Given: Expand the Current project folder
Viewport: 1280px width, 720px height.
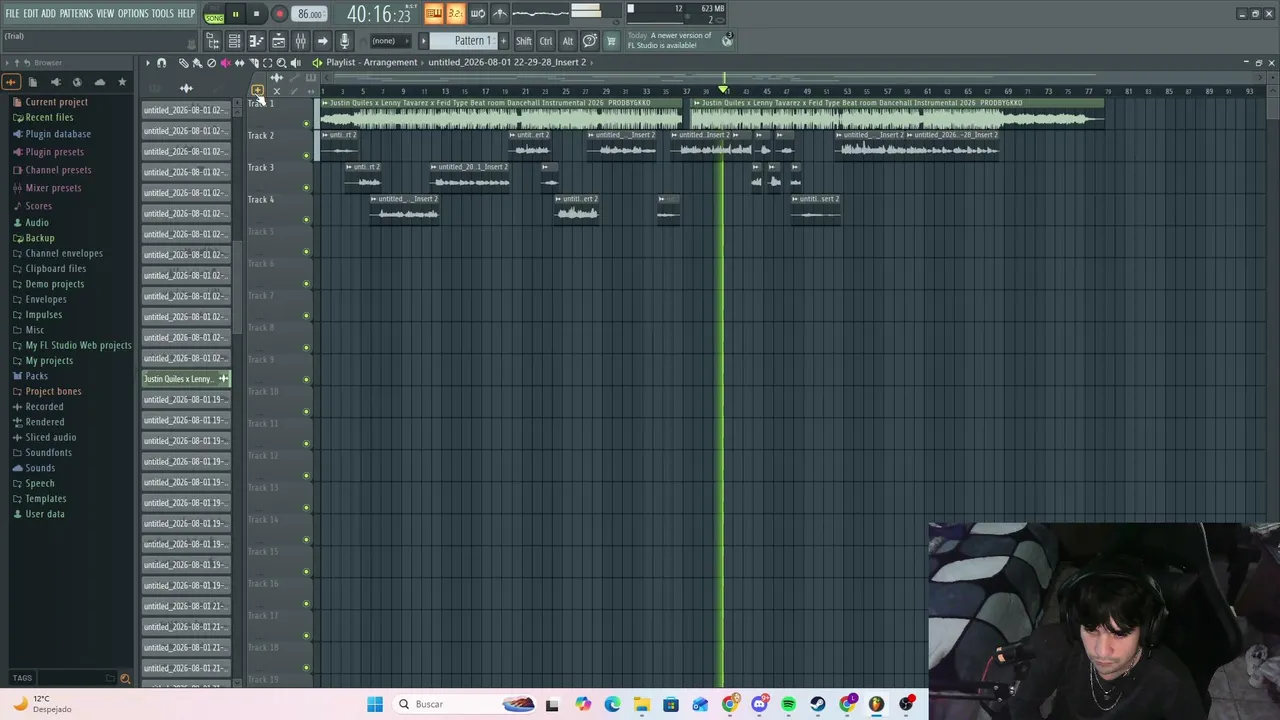Looking at the screenshot, I should point(56,102).
